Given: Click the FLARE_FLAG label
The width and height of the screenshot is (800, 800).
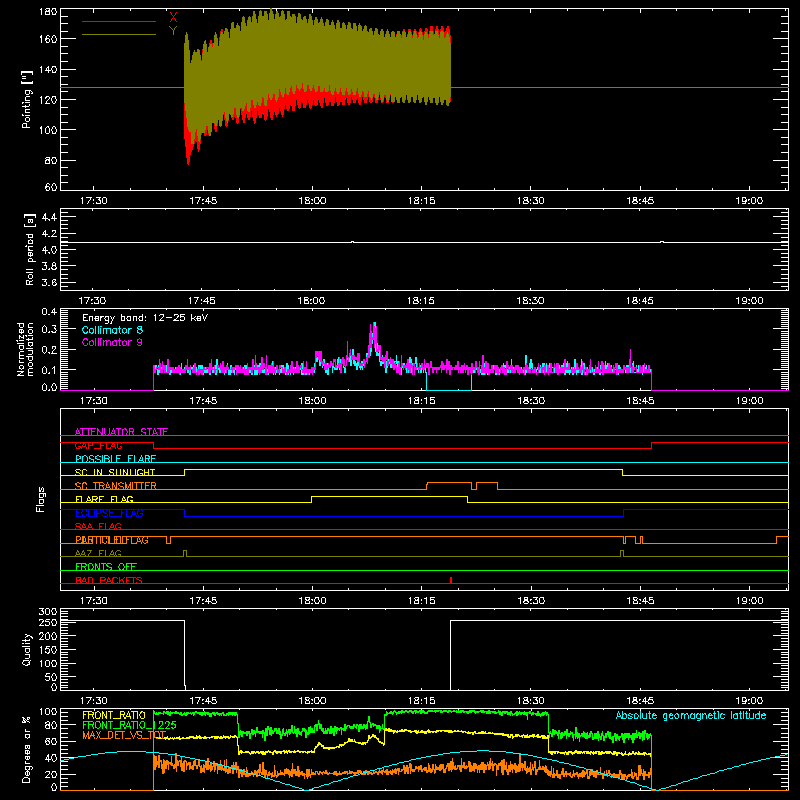Looking at the screenshot, I should pyautogui.click(x=104, y=499).
